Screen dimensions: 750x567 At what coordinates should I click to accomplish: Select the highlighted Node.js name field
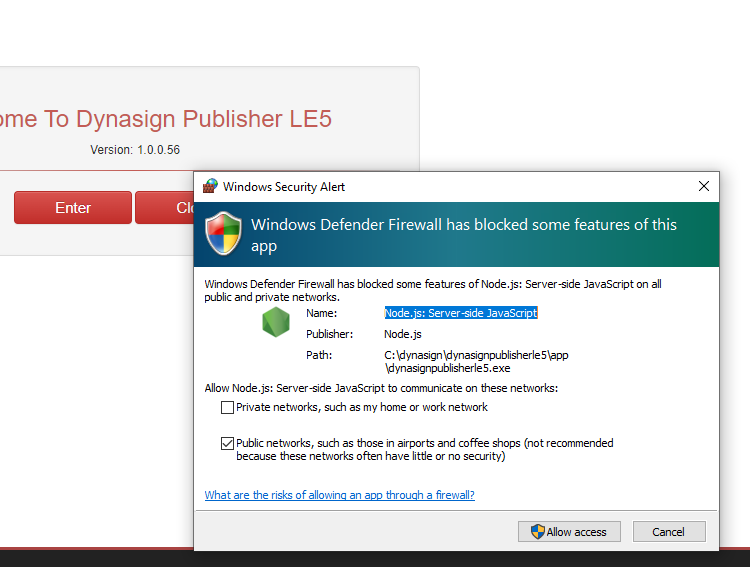pyautogui.click(x=461, y=313)
